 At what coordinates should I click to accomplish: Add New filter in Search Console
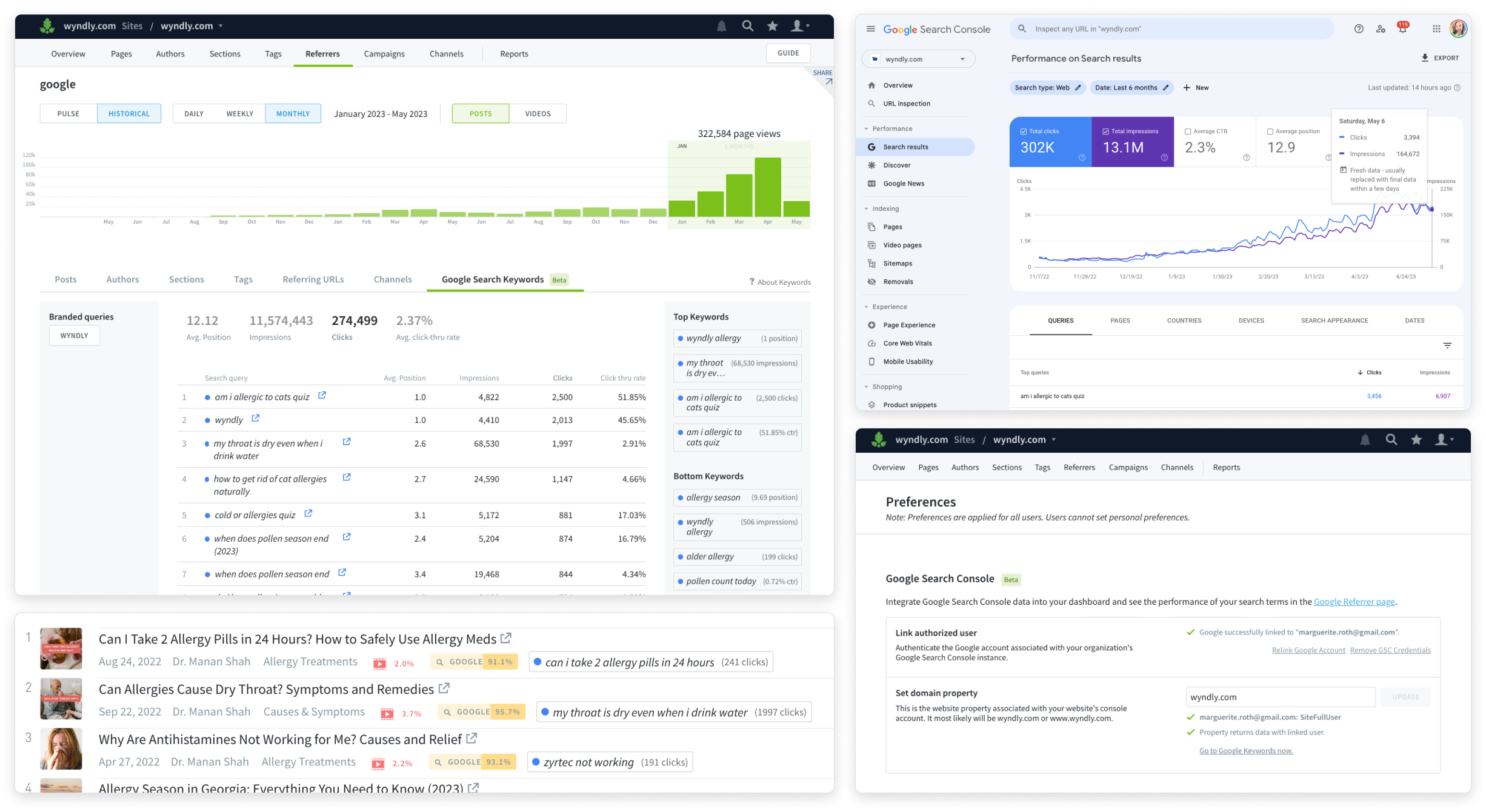[x=1196, y=88]
